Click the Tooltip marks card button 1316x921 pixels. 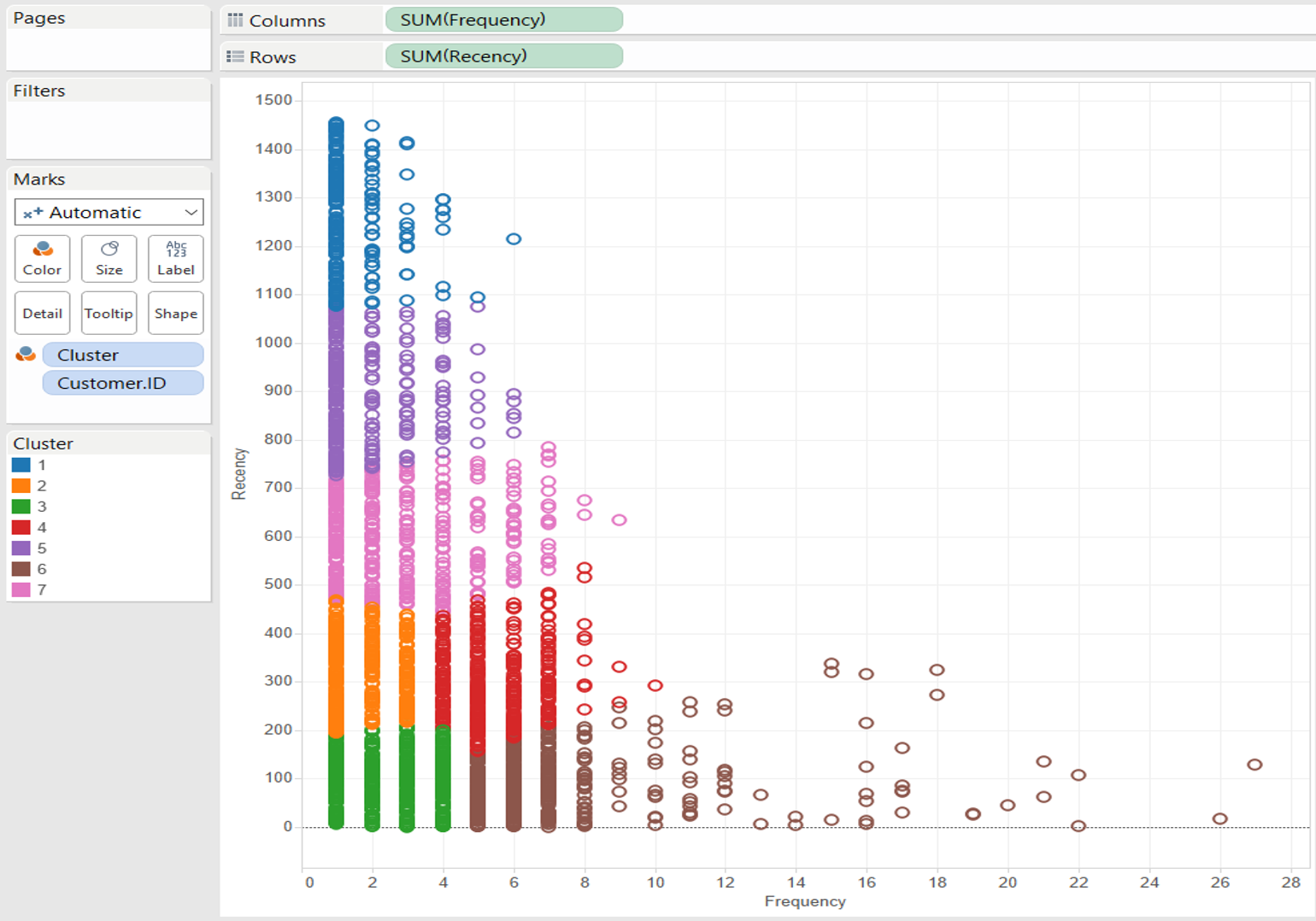click(x=109, y=313)
